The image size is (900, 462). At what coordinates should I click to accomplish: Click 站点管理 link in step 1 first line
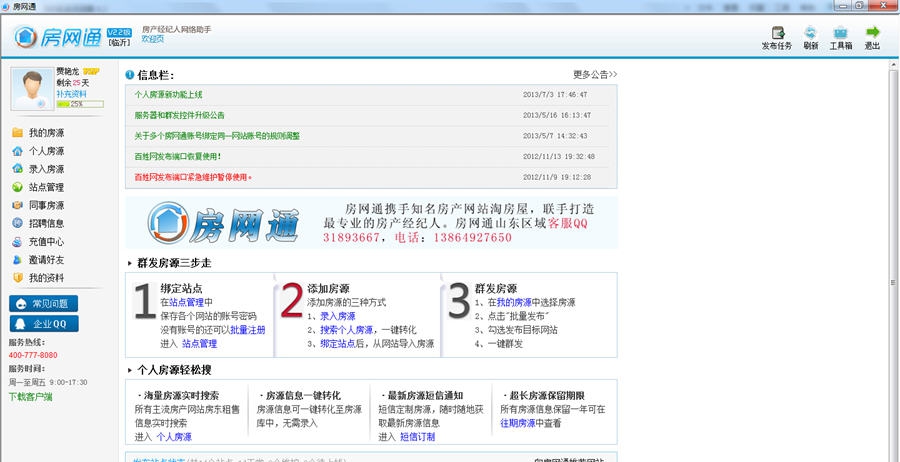pyautogui.click(x=187, y=302)
